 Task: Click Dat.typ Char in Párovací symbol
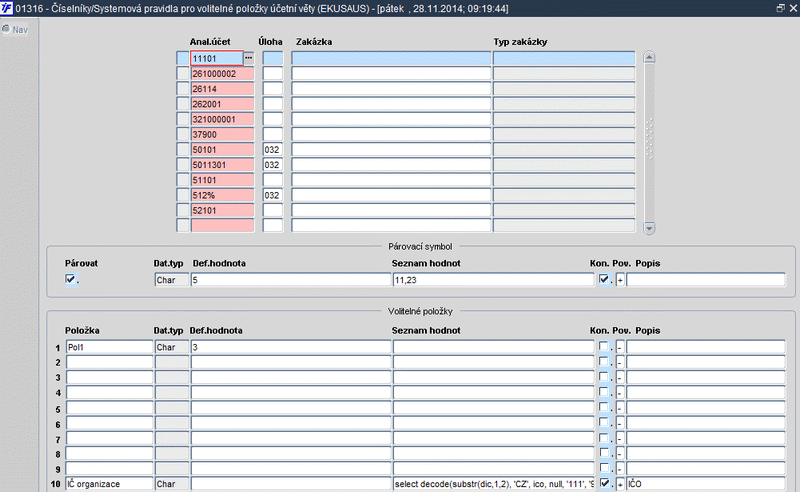coord(171,280)
